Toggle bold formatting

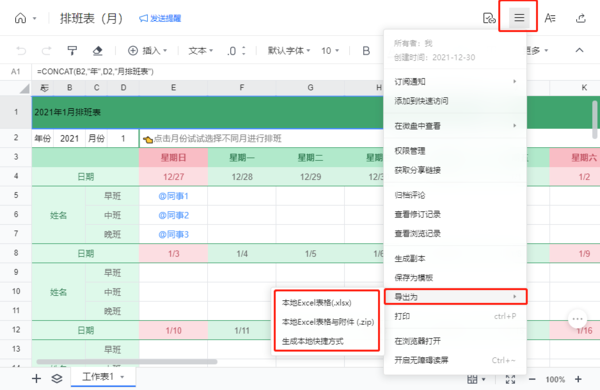point(366,51)
